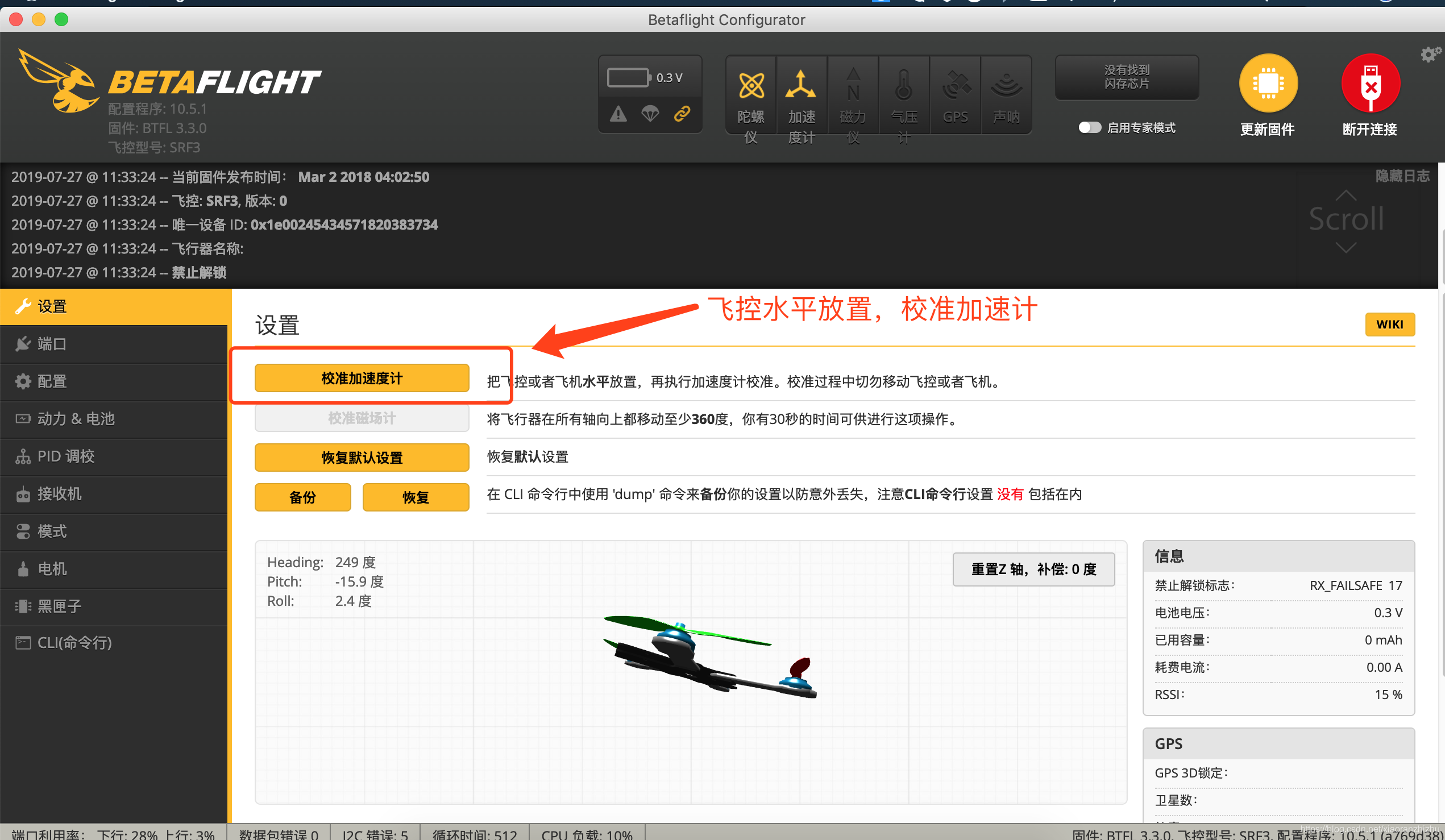This screenshot has width=1445, height=840.
Task: Click the RSSI 15 % value
Action: (1388, 695)
